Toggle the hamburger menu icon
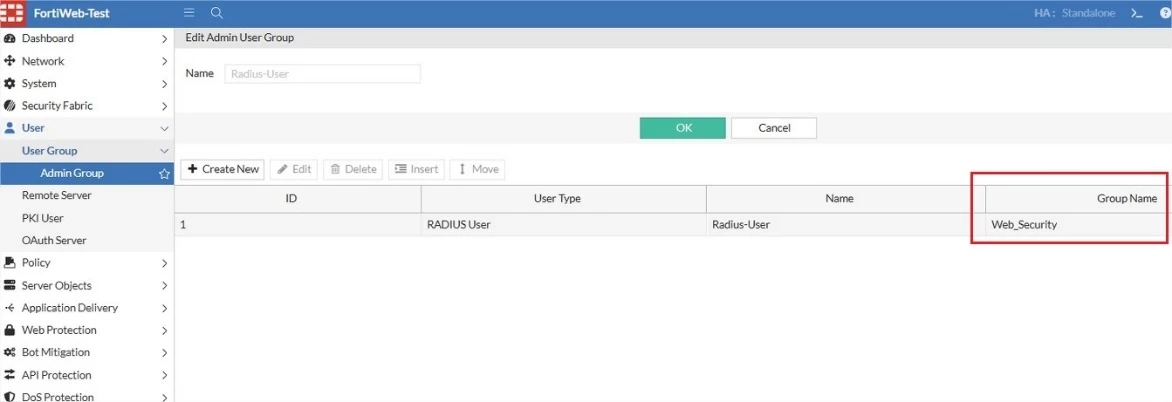Viewport: 1172px width, 402px height. [189, 13]
